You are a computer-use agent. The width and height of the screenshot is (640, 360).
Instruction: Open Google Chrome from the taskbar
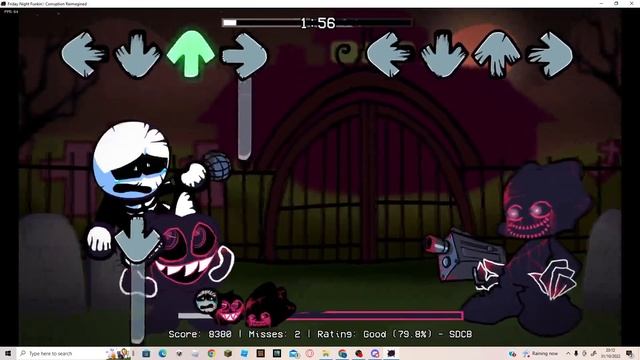211,353
